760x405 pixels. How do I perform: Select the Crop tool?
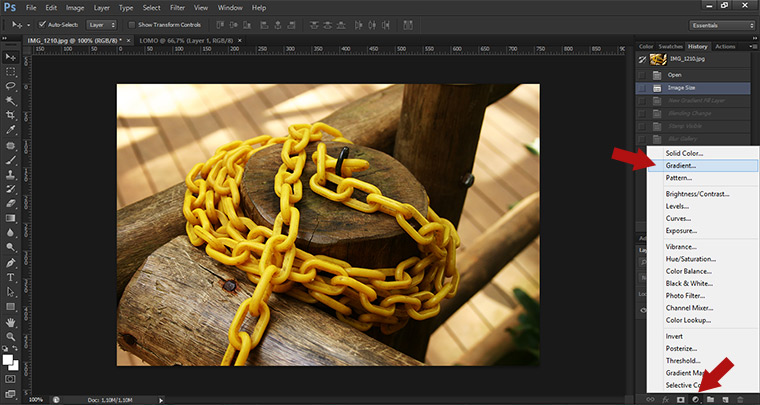[x=10, y=115]
